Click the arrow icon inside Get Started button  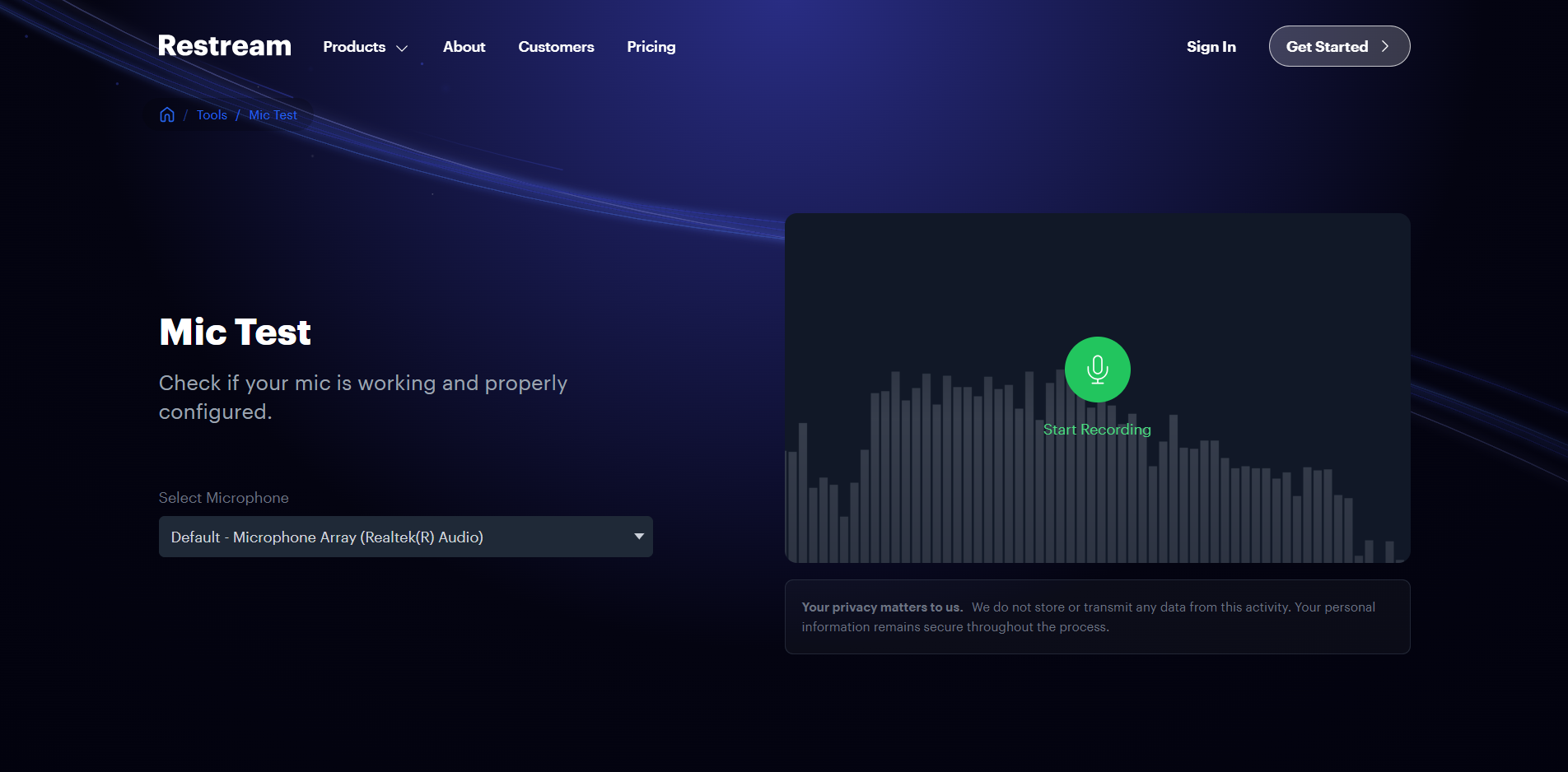tap(1386, 46)
